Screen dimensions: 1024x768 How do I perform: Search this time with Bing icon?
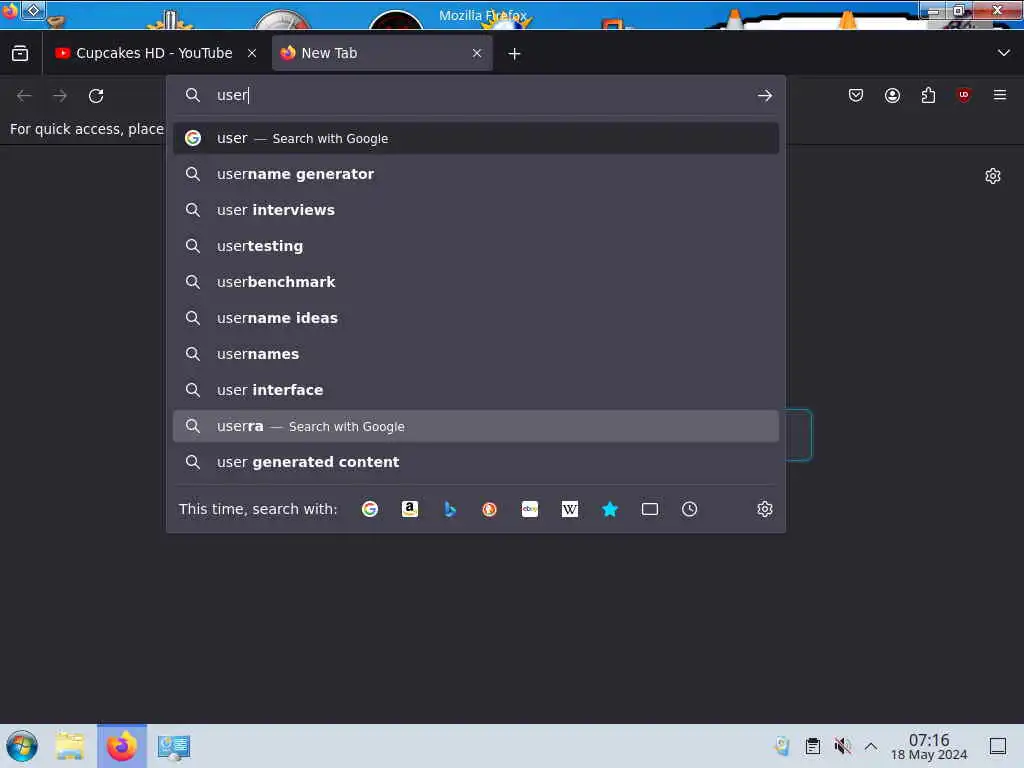click(450, 509)
